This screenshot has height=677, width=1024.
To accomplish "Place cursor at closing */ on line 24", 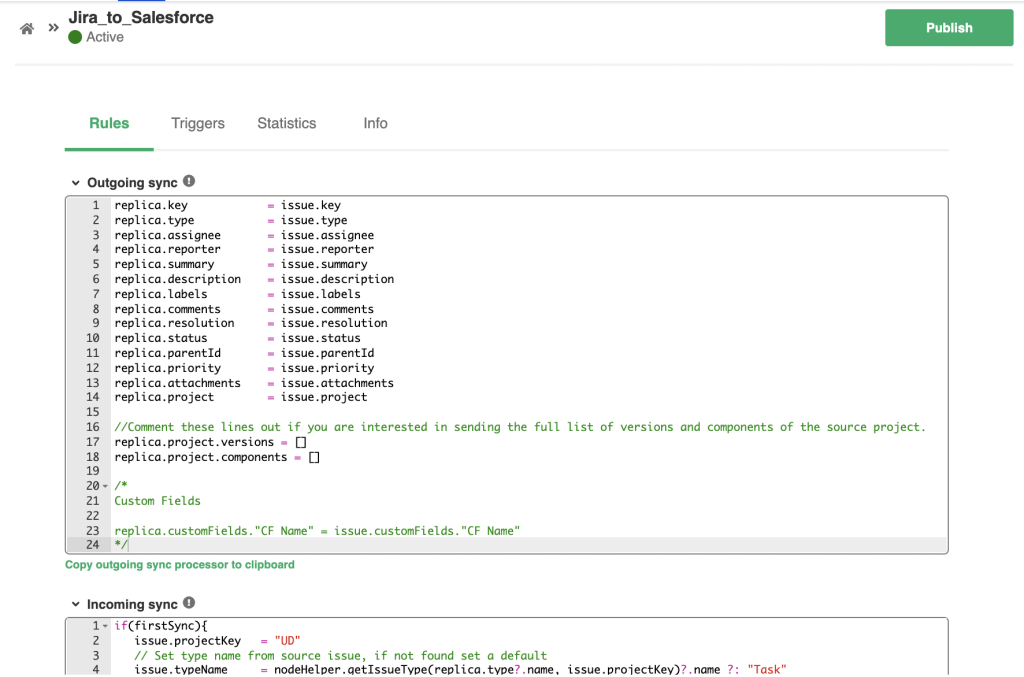I will pyautogui.click(x=121, y=544).
